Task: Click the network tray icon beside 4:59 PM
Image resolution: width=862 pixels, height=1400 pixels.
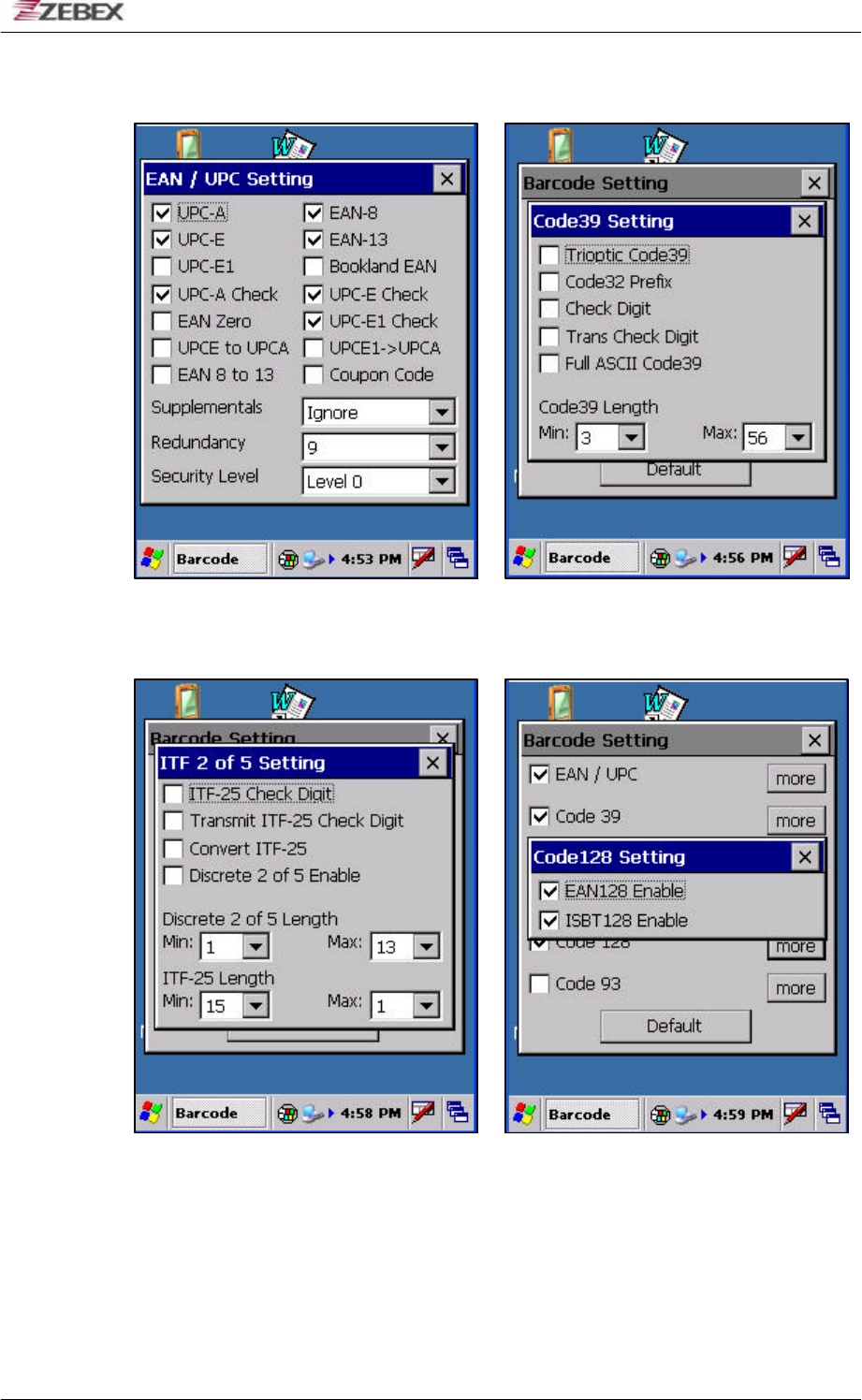Action: pos(688,1115)
